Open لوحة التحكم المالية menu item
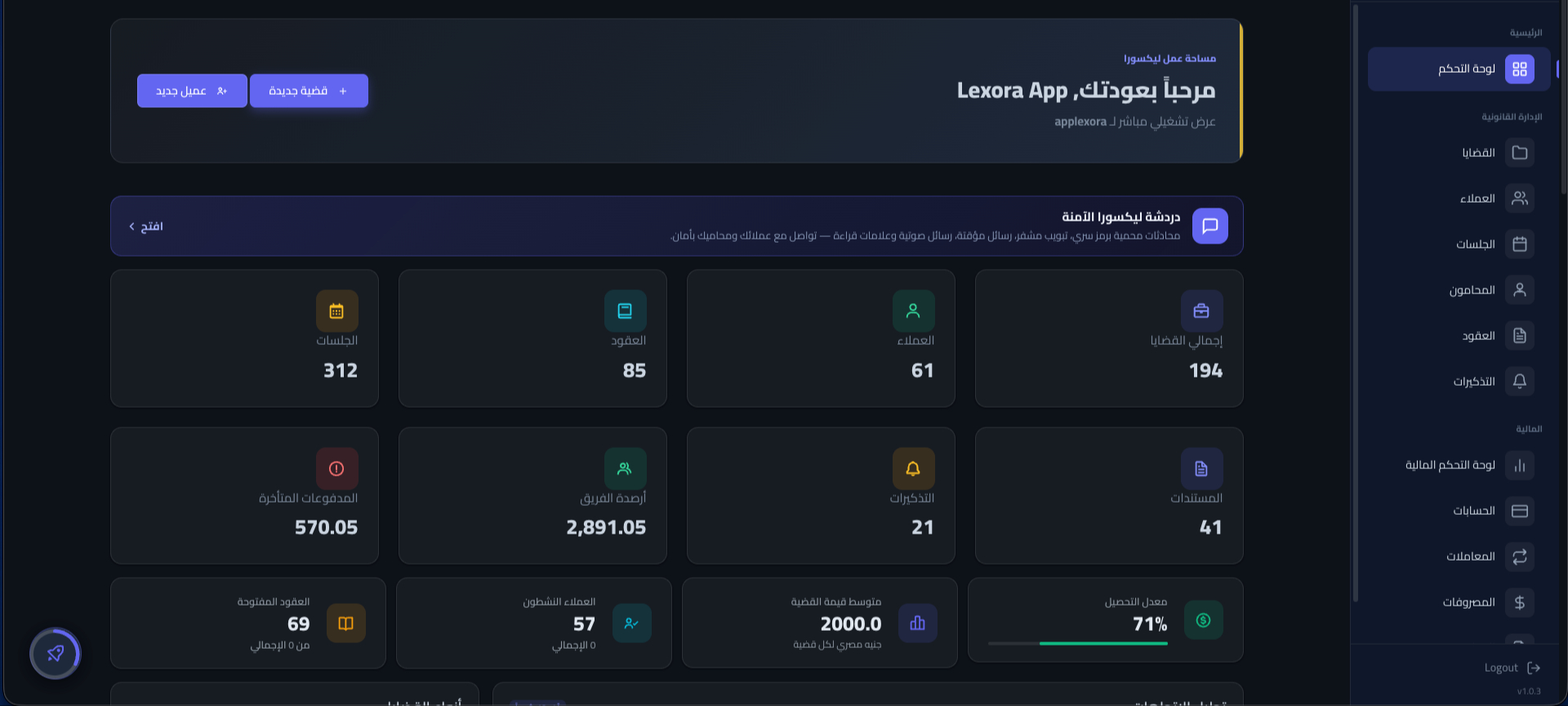The height and width of the screenshot is (706, 1568). tap(1459, 466)
